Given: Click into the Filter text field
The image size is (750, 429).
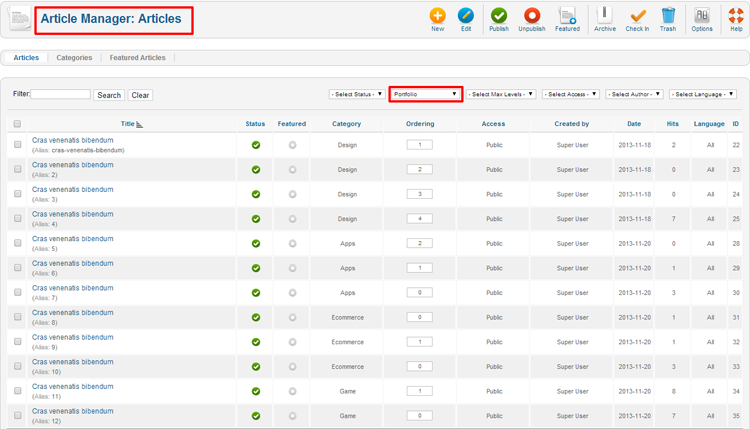Looking at the screenshot, I should [x=61, y=94].
